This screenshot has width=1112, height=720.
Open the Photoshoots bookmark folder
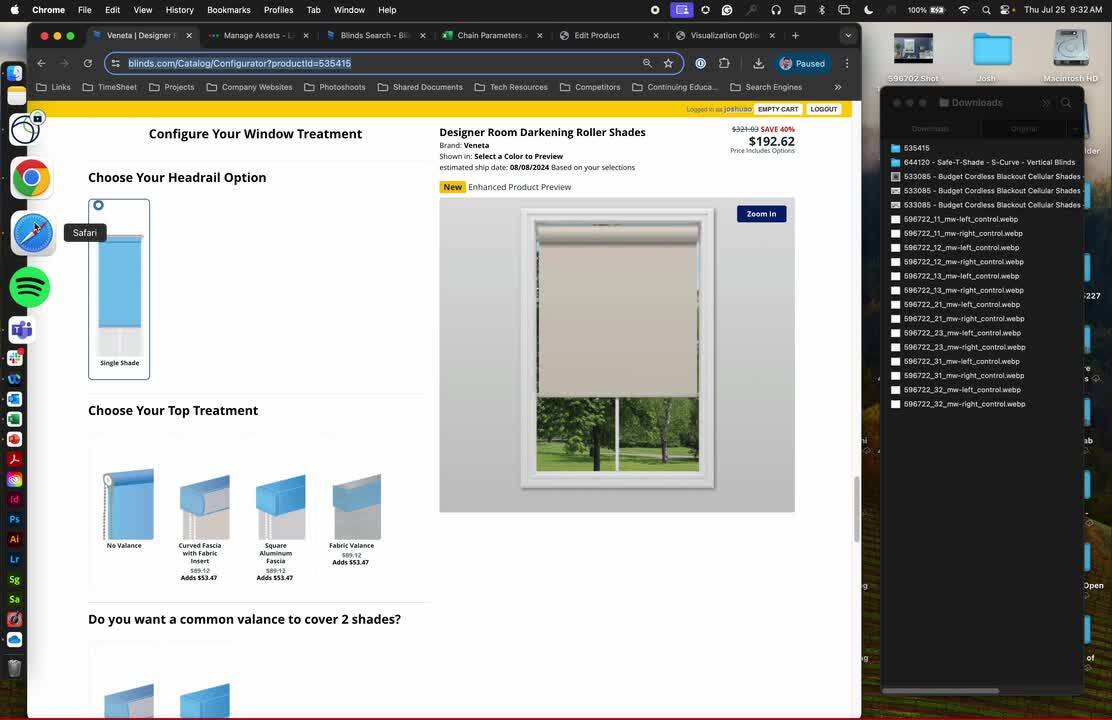point(335,87)
